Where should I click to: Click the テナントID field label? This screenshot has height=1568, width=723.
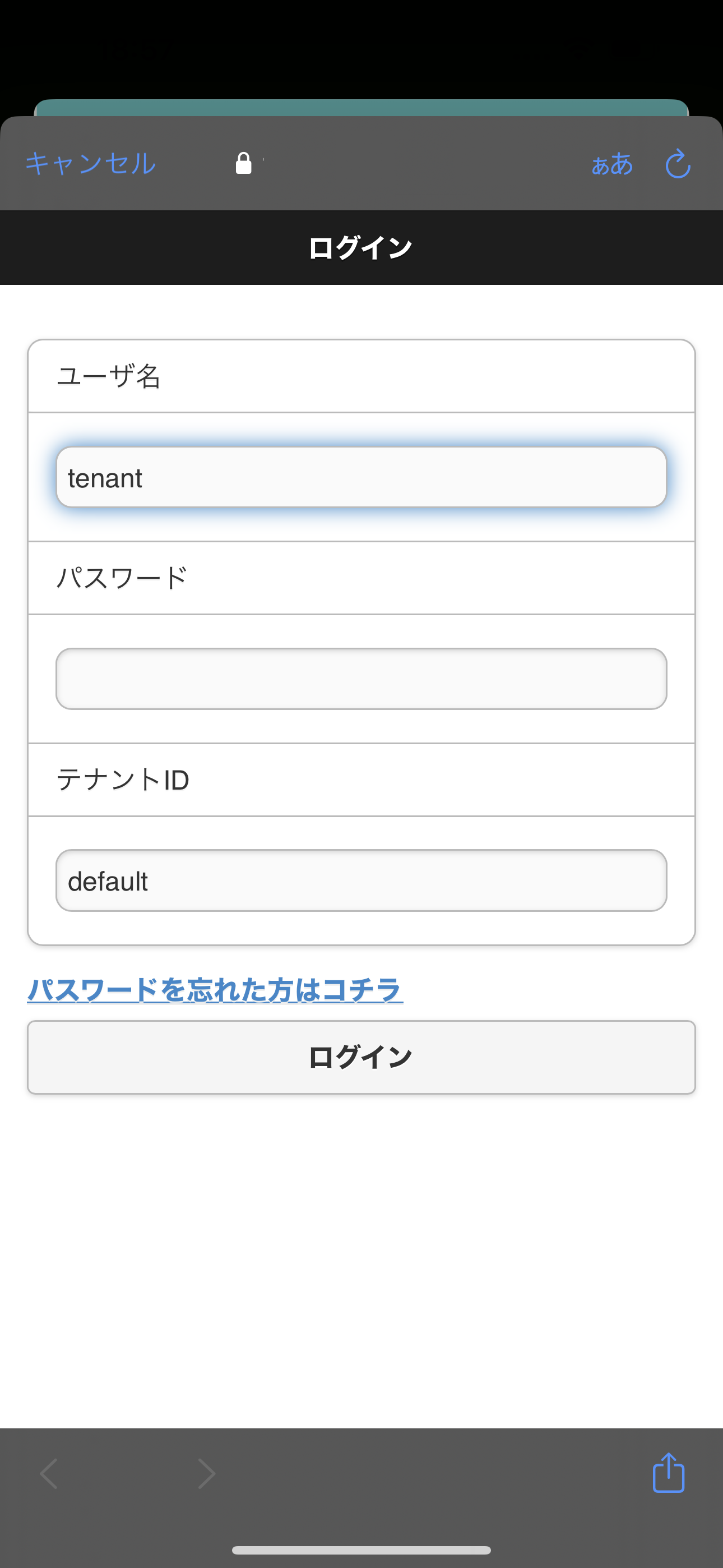click(123, 780)
